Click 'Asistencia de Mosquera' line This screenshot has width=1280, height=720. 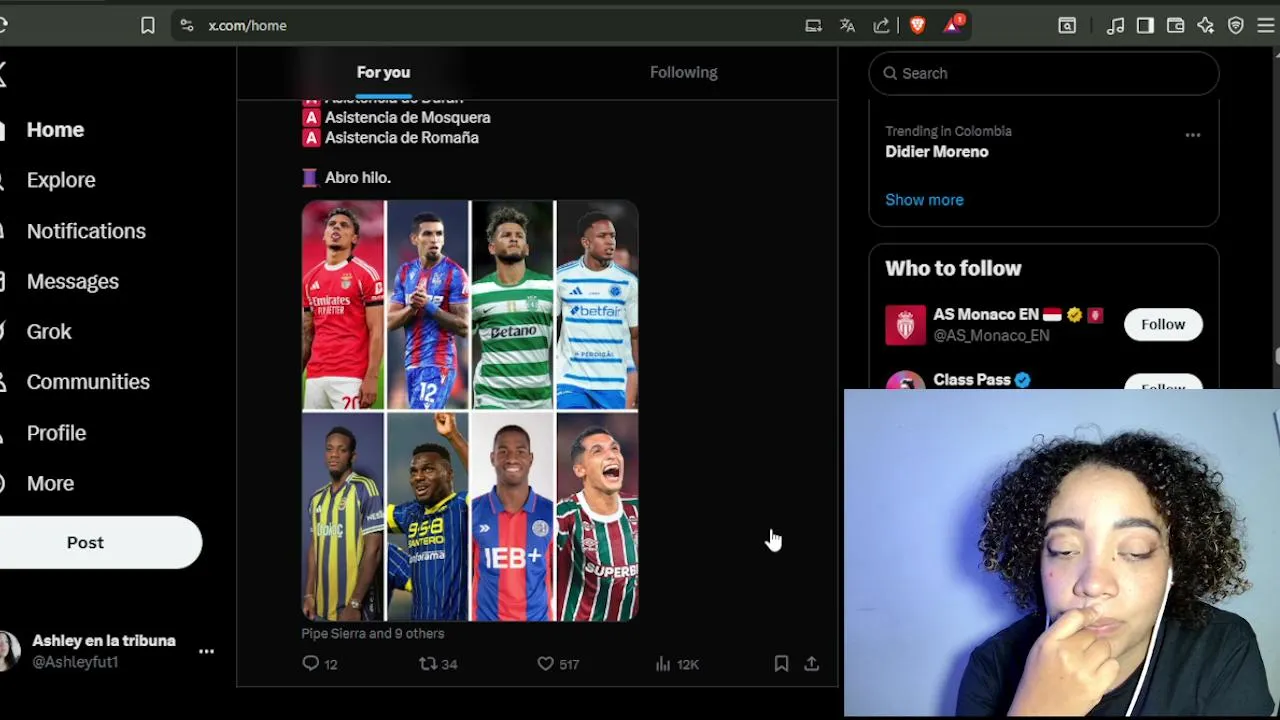407,117
